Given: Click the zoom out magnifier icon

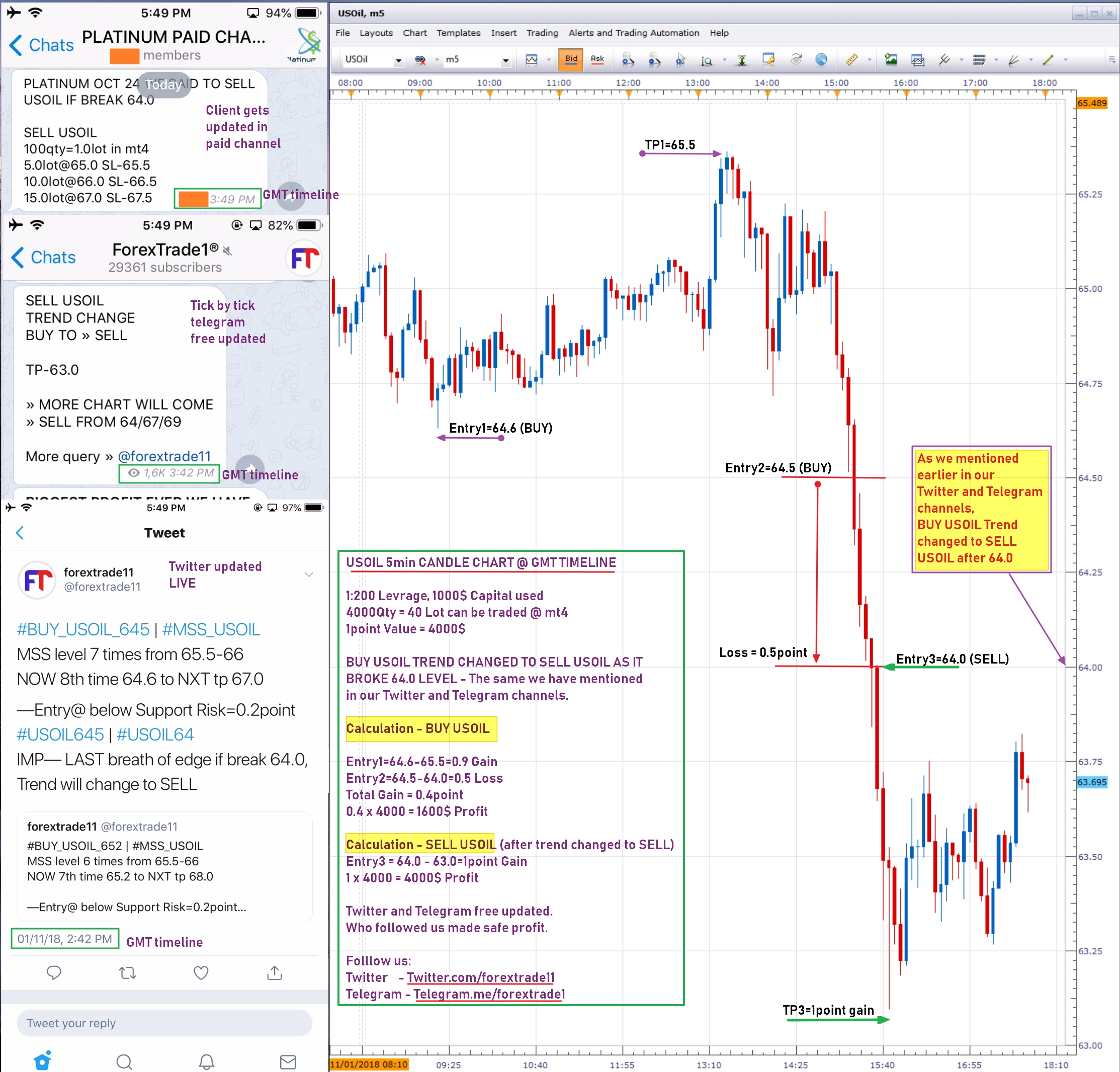Looking at the screenshot, I should pos(654,59).
